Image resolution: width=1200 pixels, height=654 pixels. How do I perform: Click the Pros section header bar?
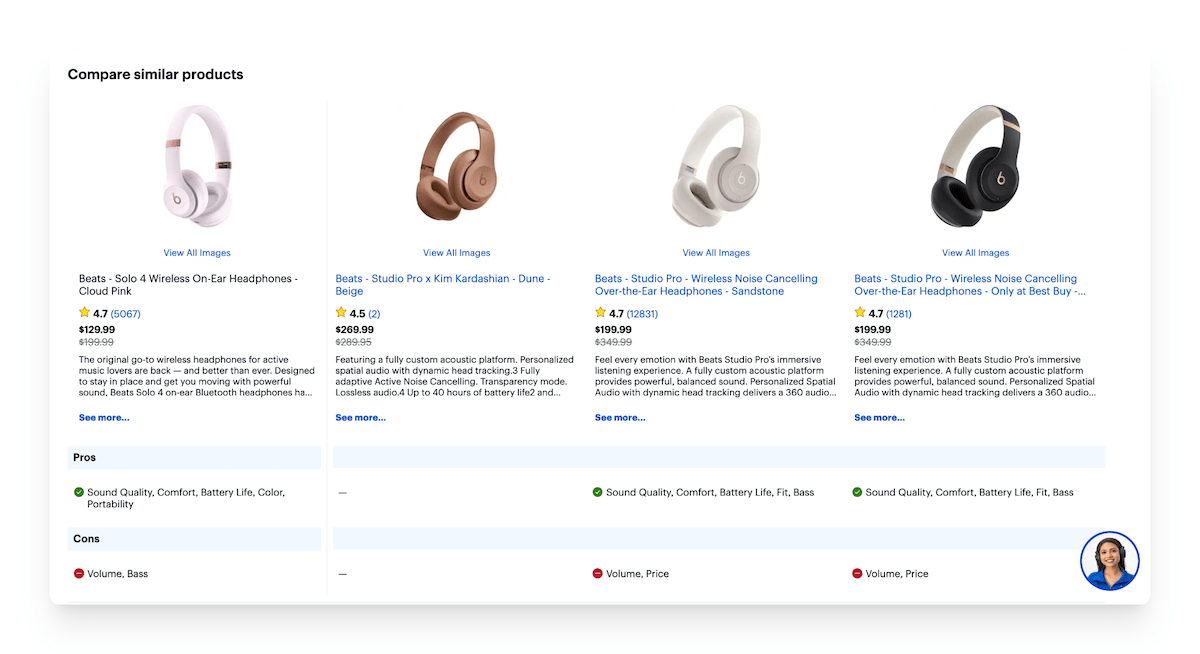click(x=193, y=457)
